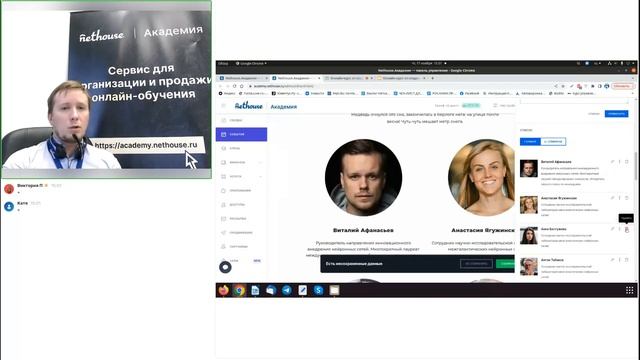Click discard button in unsaved-data bar
Viewport: 640px width, 360px height.
(x=476, y=264)
